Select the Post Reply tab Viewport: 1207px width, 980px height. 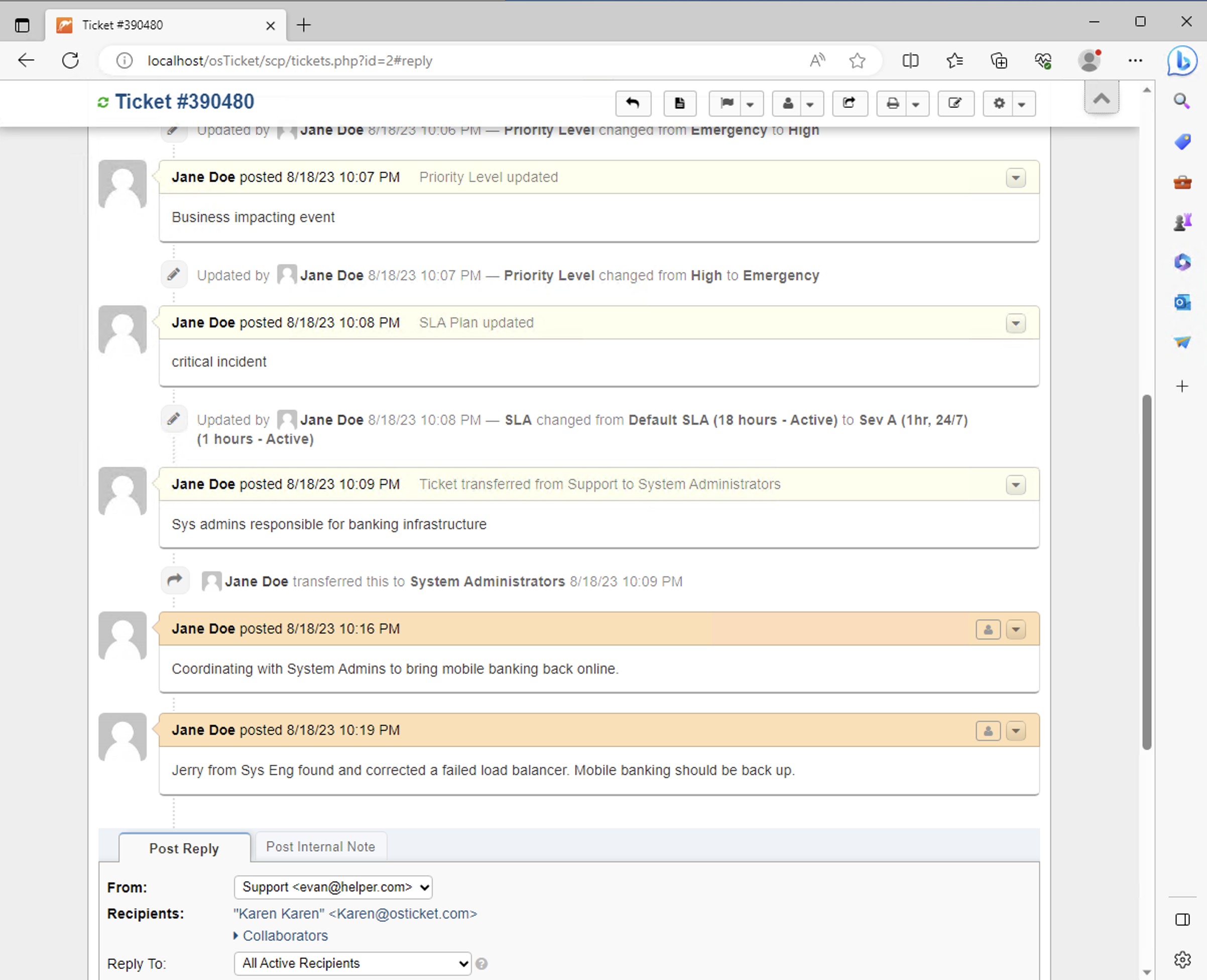click(183, 848)
